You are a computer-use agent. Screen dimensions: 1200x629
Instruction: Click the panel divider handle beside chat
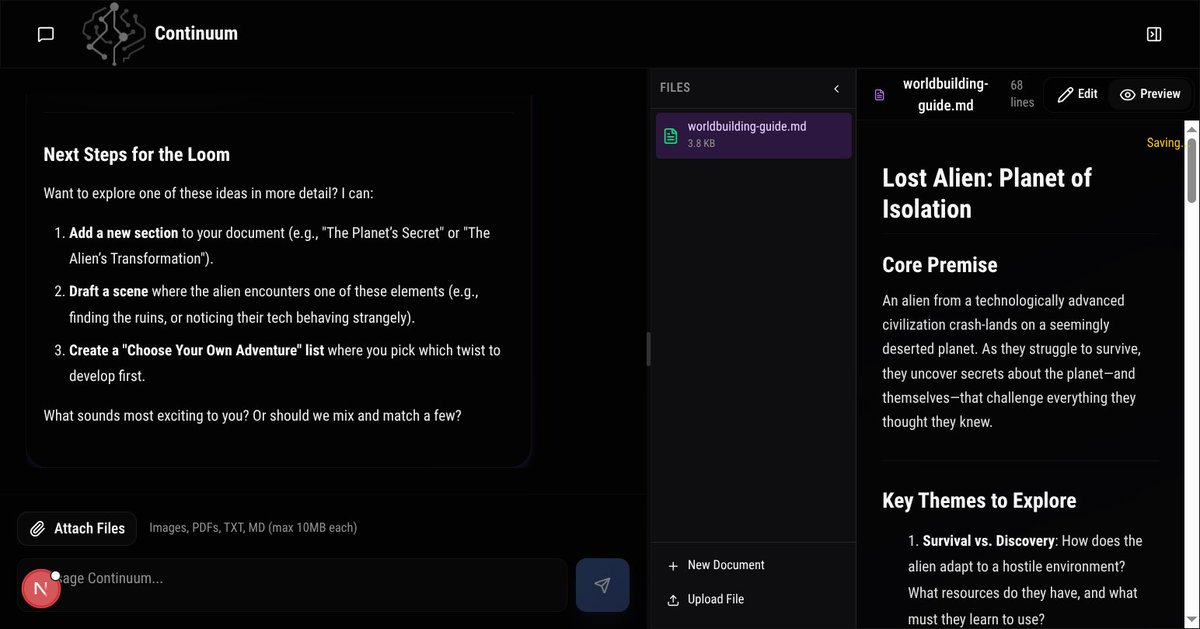pos(649,349)
